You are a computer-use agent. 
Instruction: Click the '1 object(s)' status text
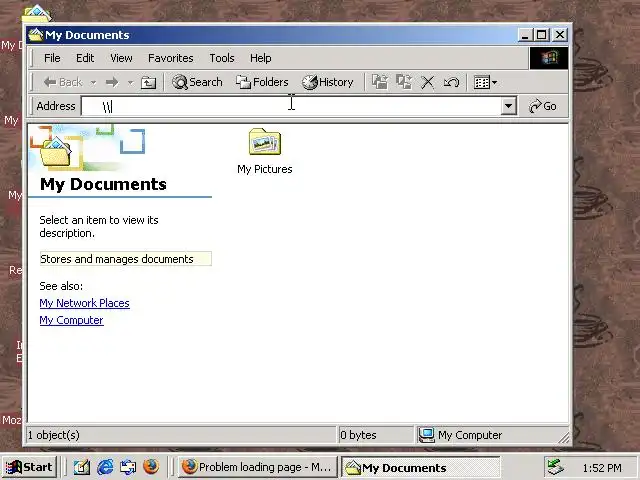pyautogui.click(x=54, y=435)
